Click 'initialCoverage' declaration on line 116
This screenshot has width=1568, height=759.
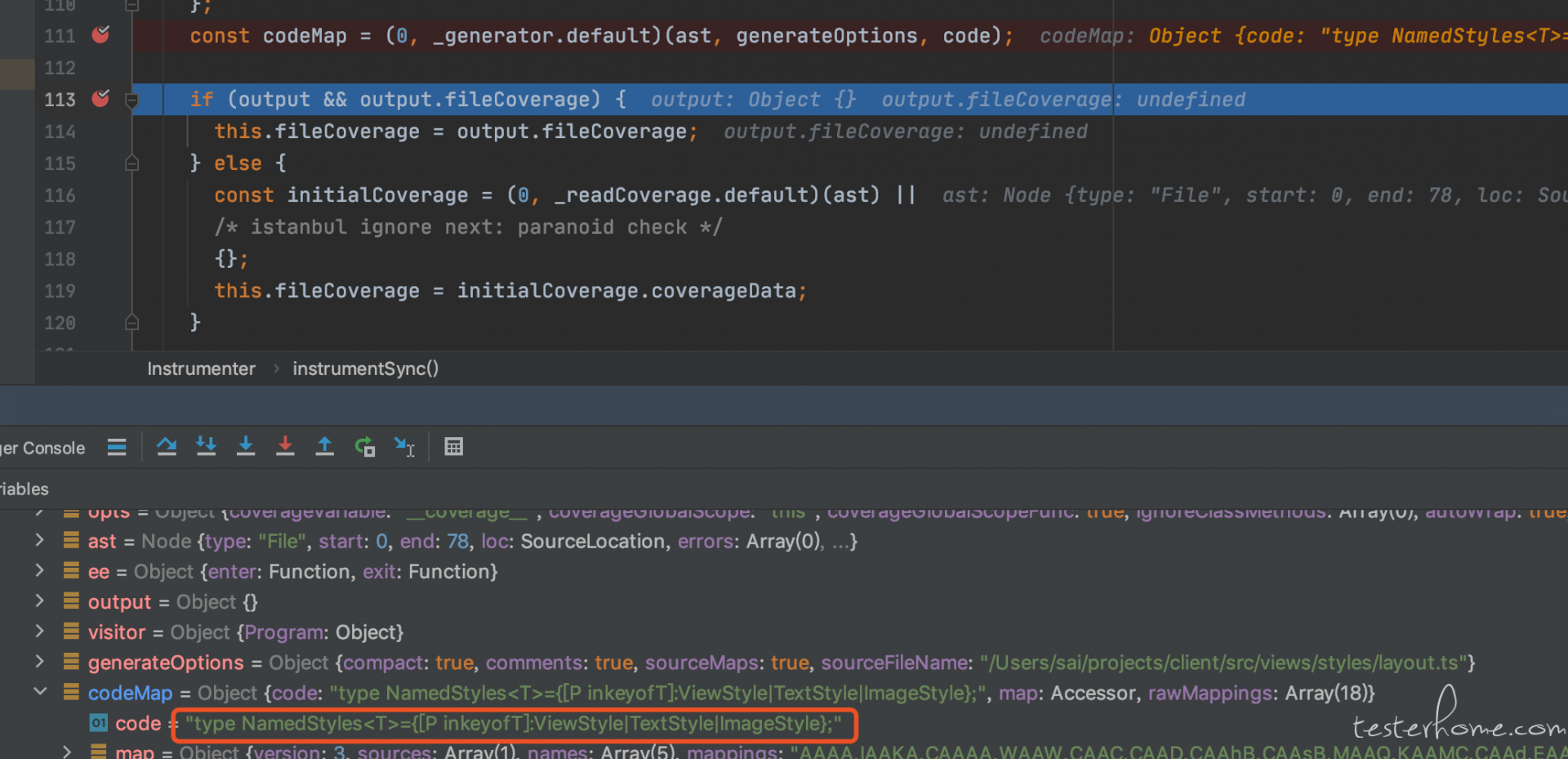tap(377, 195)
